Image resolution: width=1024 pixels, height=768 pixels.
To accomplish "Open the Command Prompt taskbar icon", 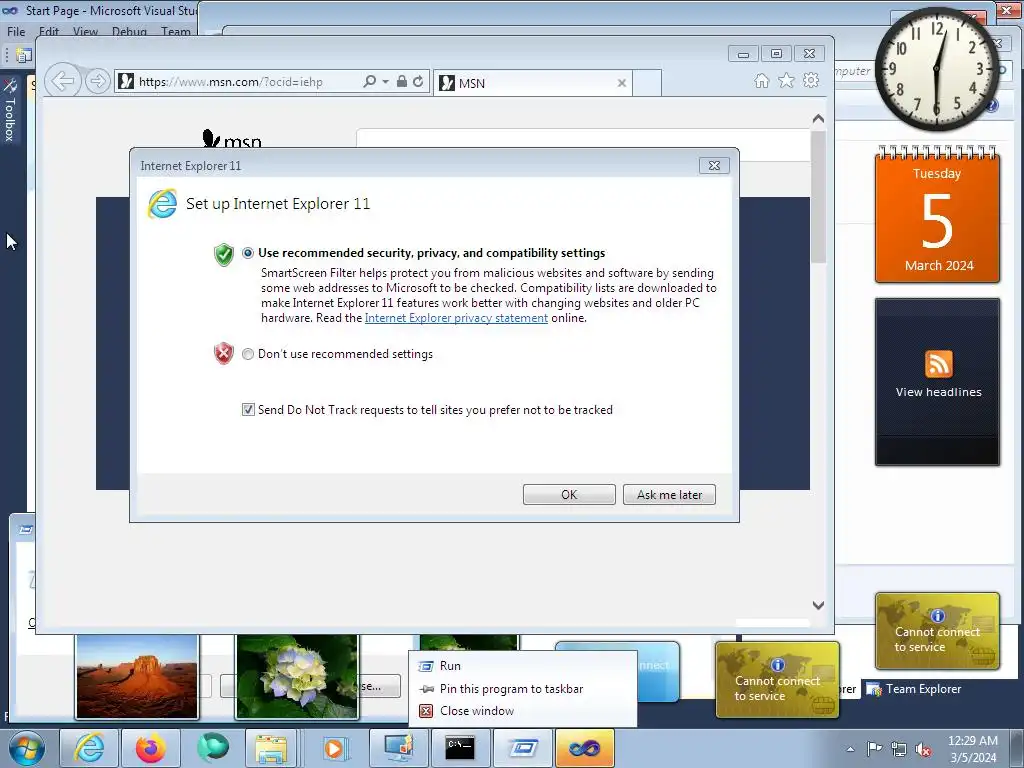I will [x=460, y=748].
